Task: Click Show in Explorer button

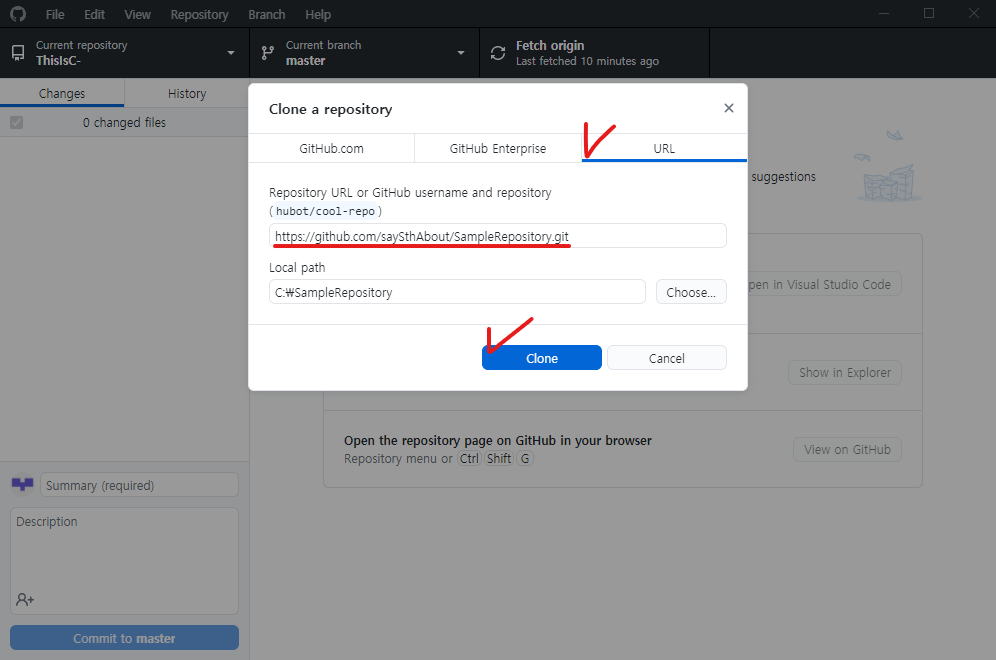Action: (845, 372)
